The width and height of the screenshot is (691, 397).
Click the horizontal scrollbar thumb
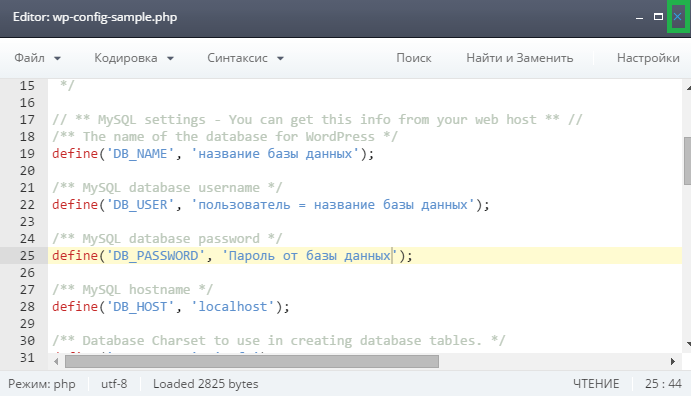252,362
